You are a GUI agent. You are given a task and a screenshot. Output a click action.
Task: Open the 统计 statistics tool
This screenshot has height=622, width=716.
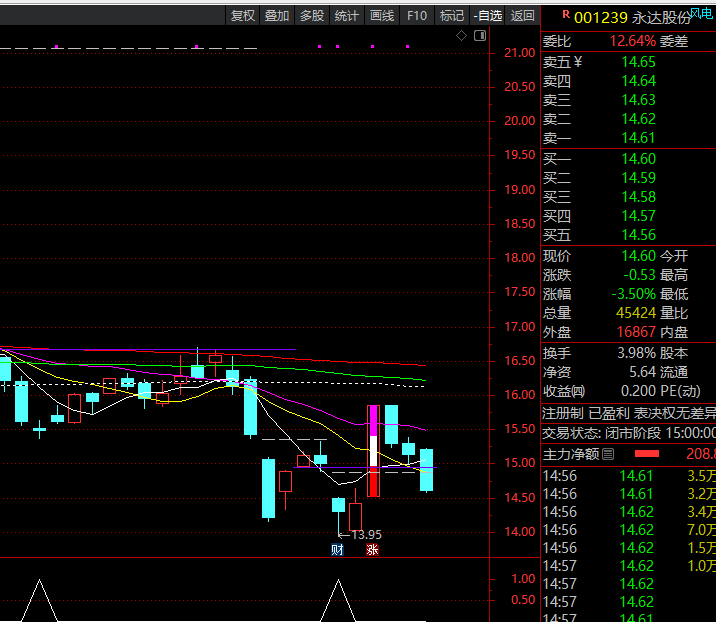click(x=347, y=16)
